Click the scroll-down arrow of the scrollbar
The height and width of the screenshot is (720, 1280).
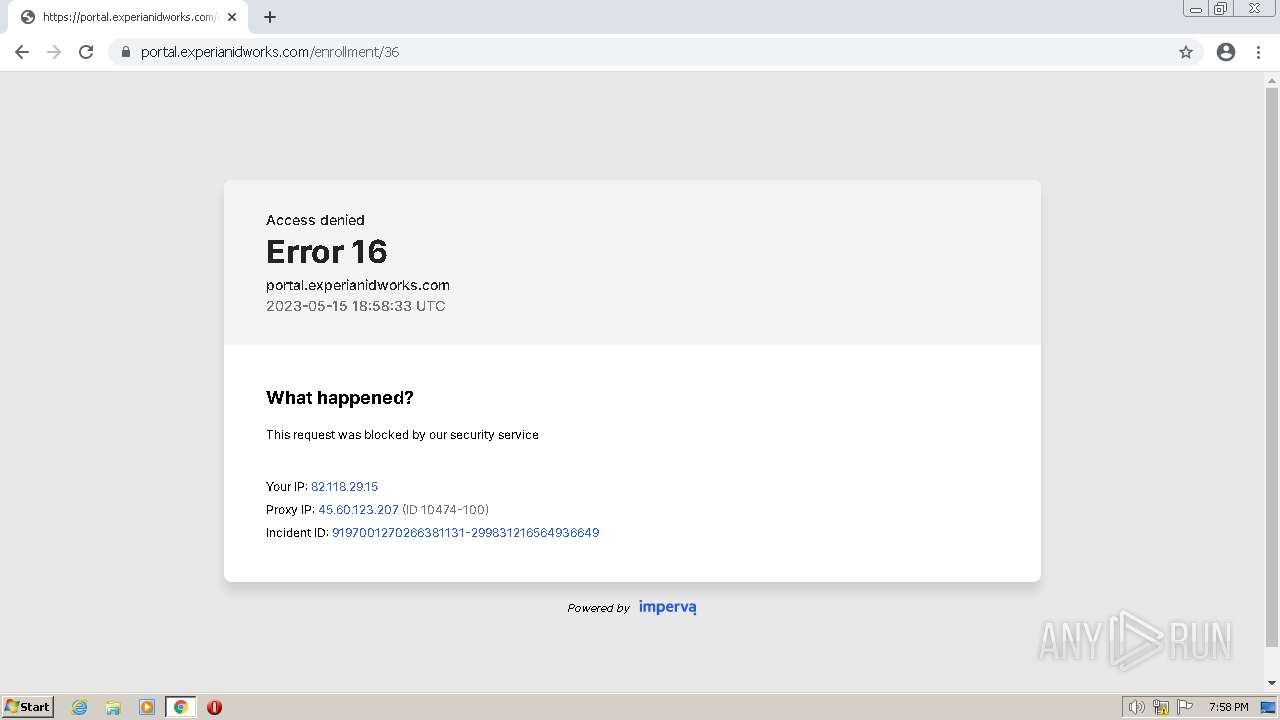[x=1272, y=683]
